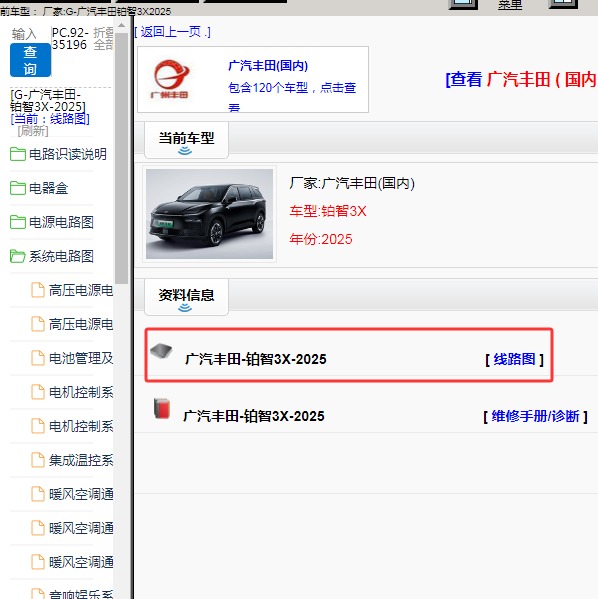Click the sidebar scrollbar up arrow

[122, 26]
